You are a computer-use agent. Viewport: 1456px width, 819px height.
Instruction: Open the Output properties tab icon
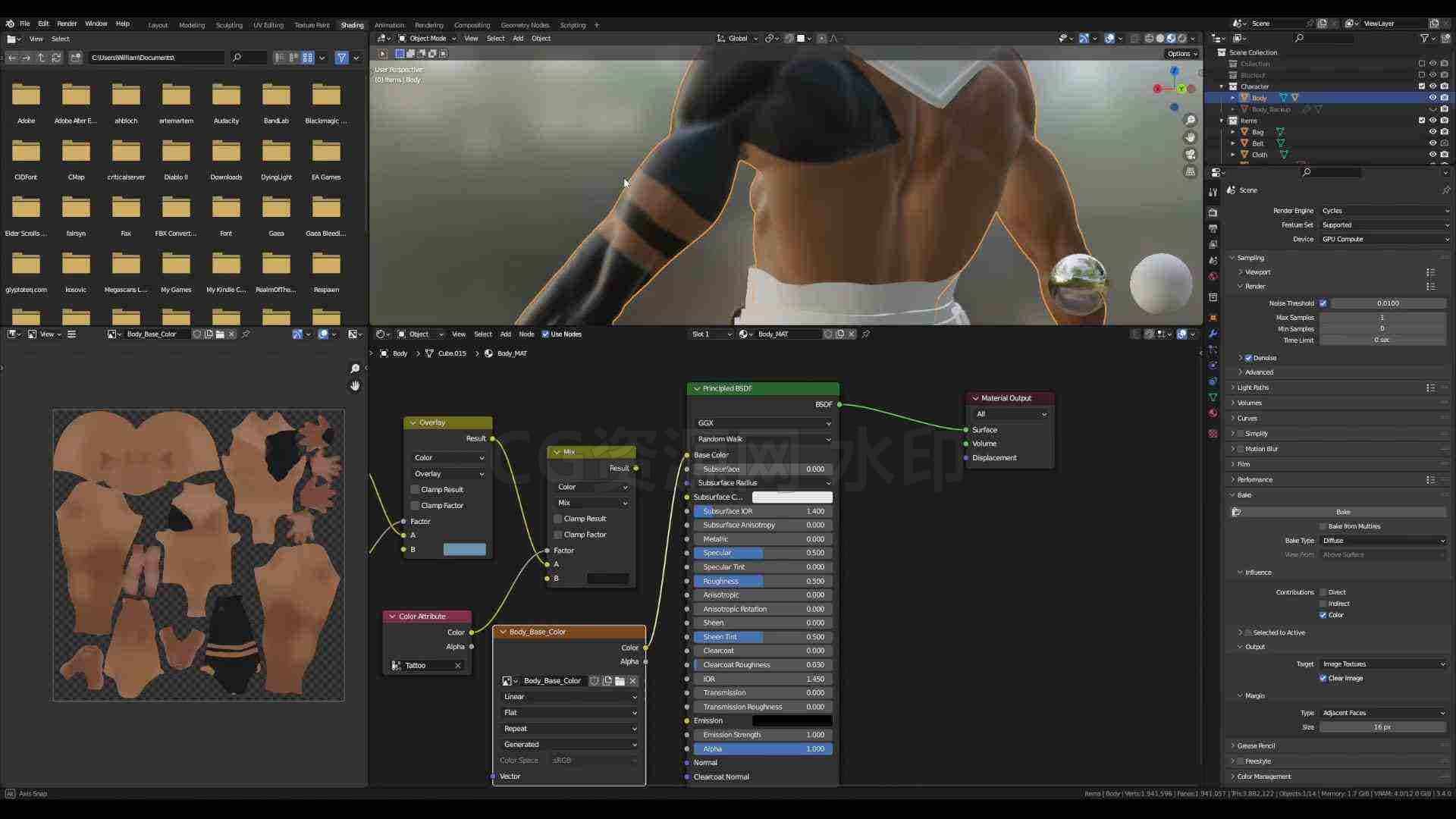point(1213,228)
